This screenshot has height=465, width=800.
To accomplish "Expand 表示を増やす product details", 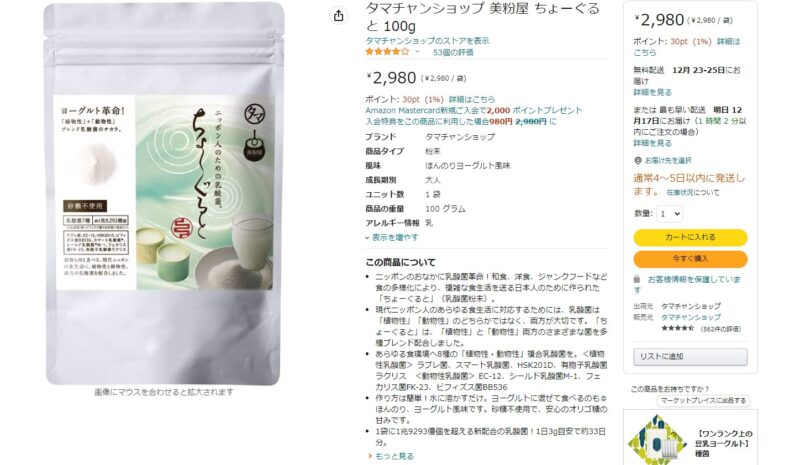I will click(x=392, y=237).
